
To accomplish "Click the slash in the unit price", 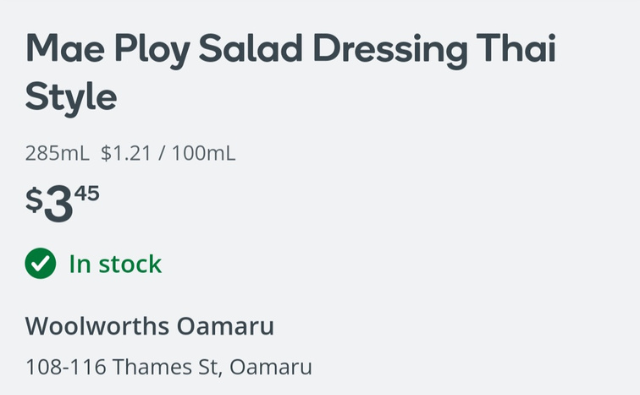I will point(162,153).
